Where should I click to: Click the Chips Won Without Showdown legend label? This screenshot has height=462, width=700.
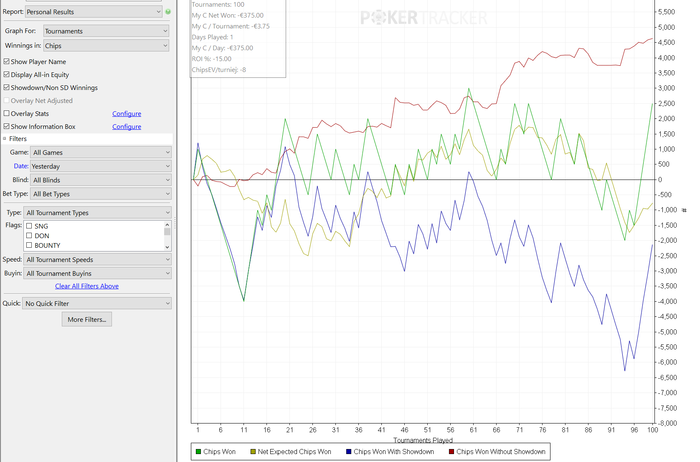pyautogui.click(x=501, y=452)
